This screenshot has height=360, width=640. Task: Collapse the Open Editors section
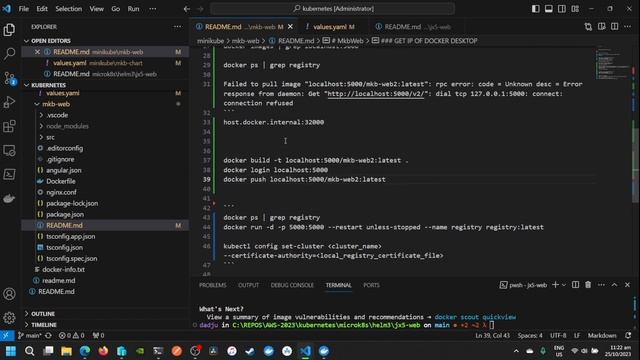(27, 41)
